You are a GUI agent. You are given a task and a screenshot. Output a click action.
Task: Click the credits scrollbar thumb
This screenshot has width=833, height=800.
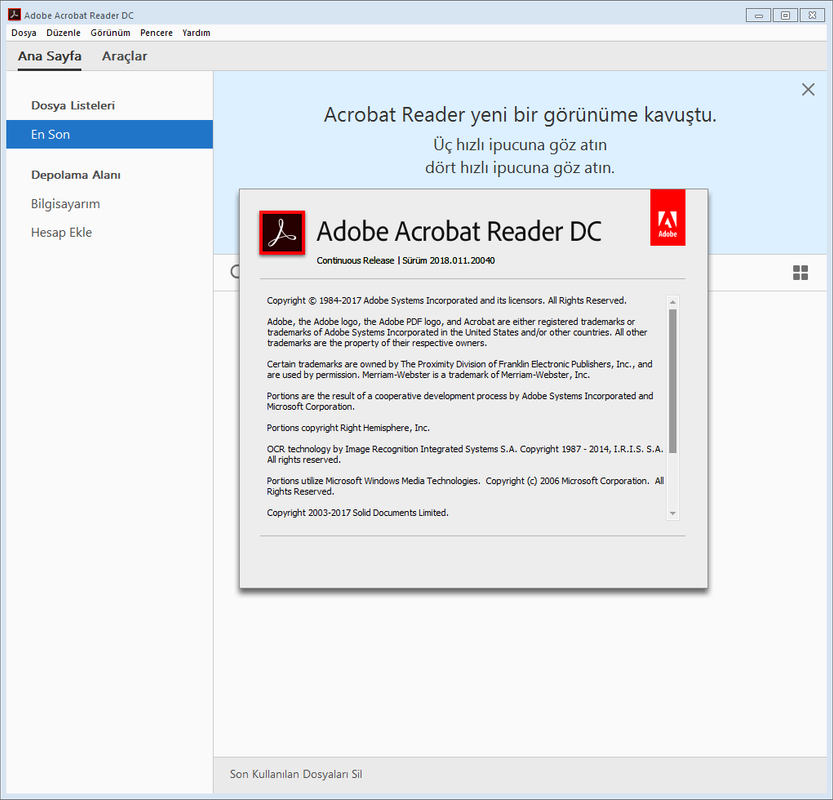[x=673, y=381]
